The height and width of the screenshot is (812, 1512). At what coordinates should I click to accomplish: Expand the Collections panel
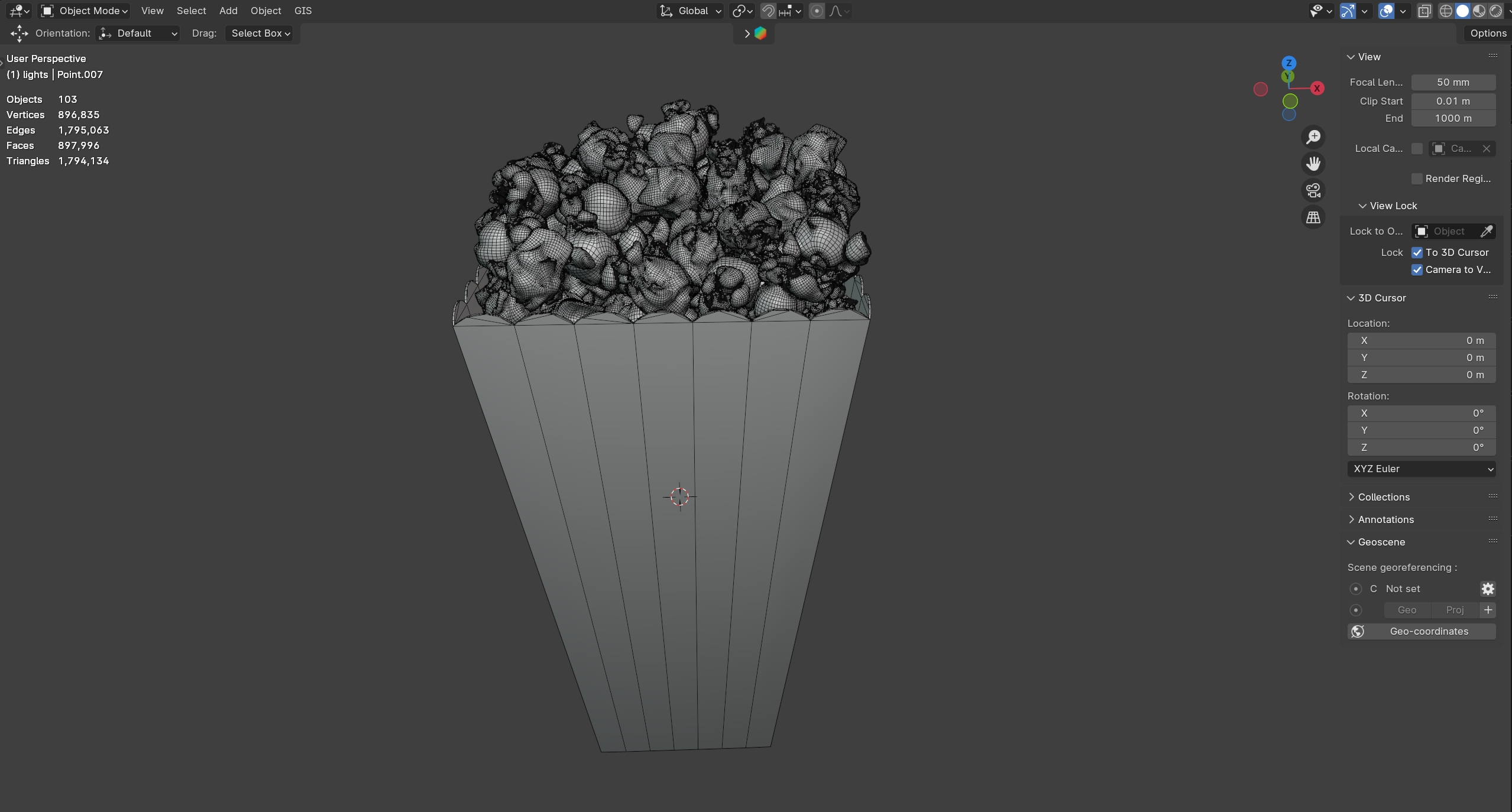pyautogui.click(x=1384, y=497)
